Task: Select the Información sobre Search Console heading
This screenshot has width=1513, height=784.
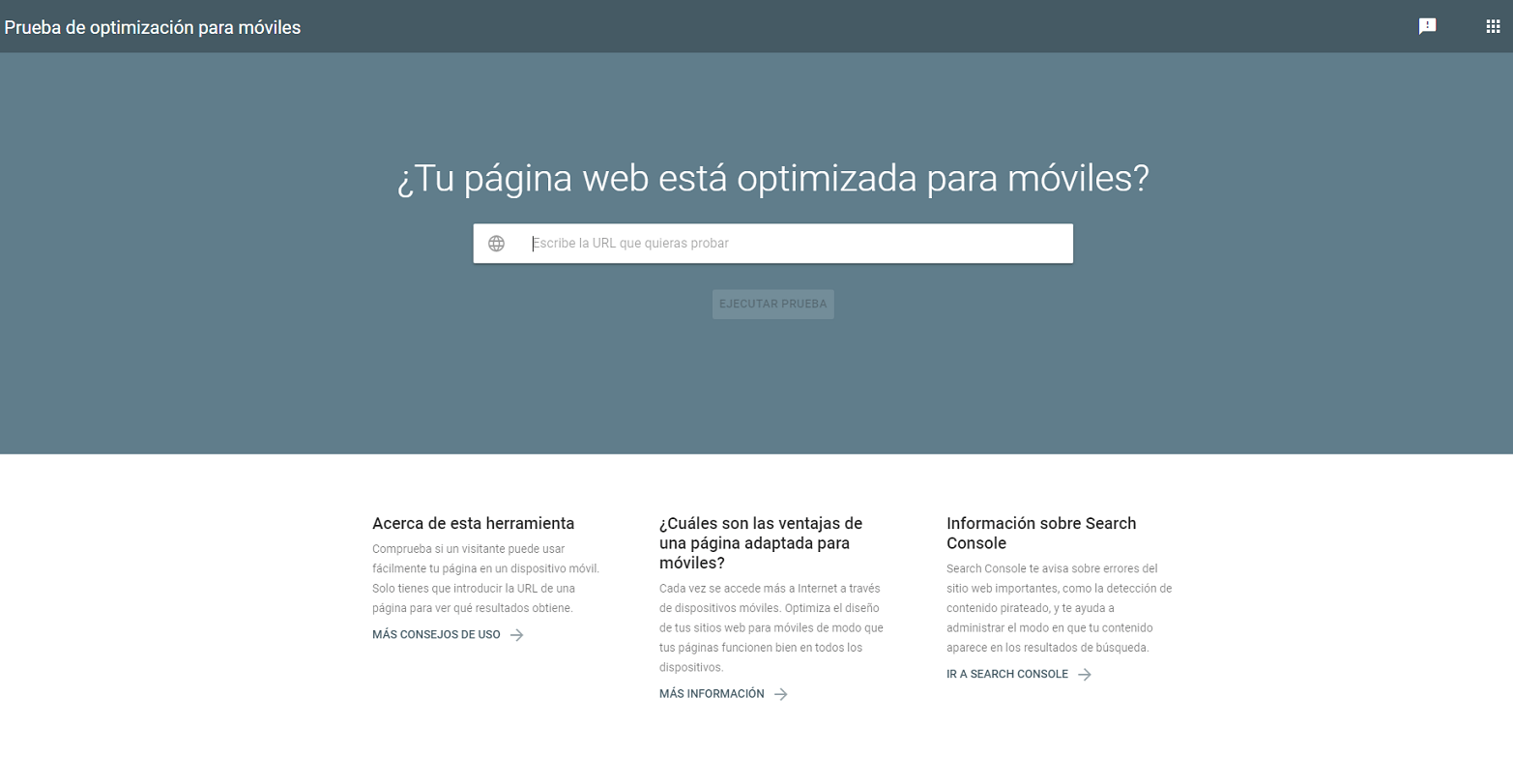Action: click(x=1041, y=533)
